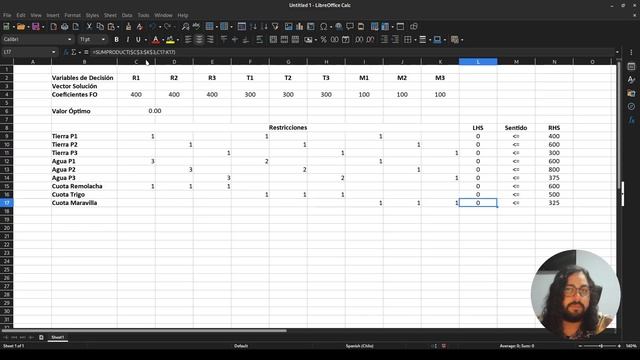Viewport: 640px width, 360px height.
Task: Open the Background Color dropdown arrow
Action: pyautogui.click(x=178, y=40)
